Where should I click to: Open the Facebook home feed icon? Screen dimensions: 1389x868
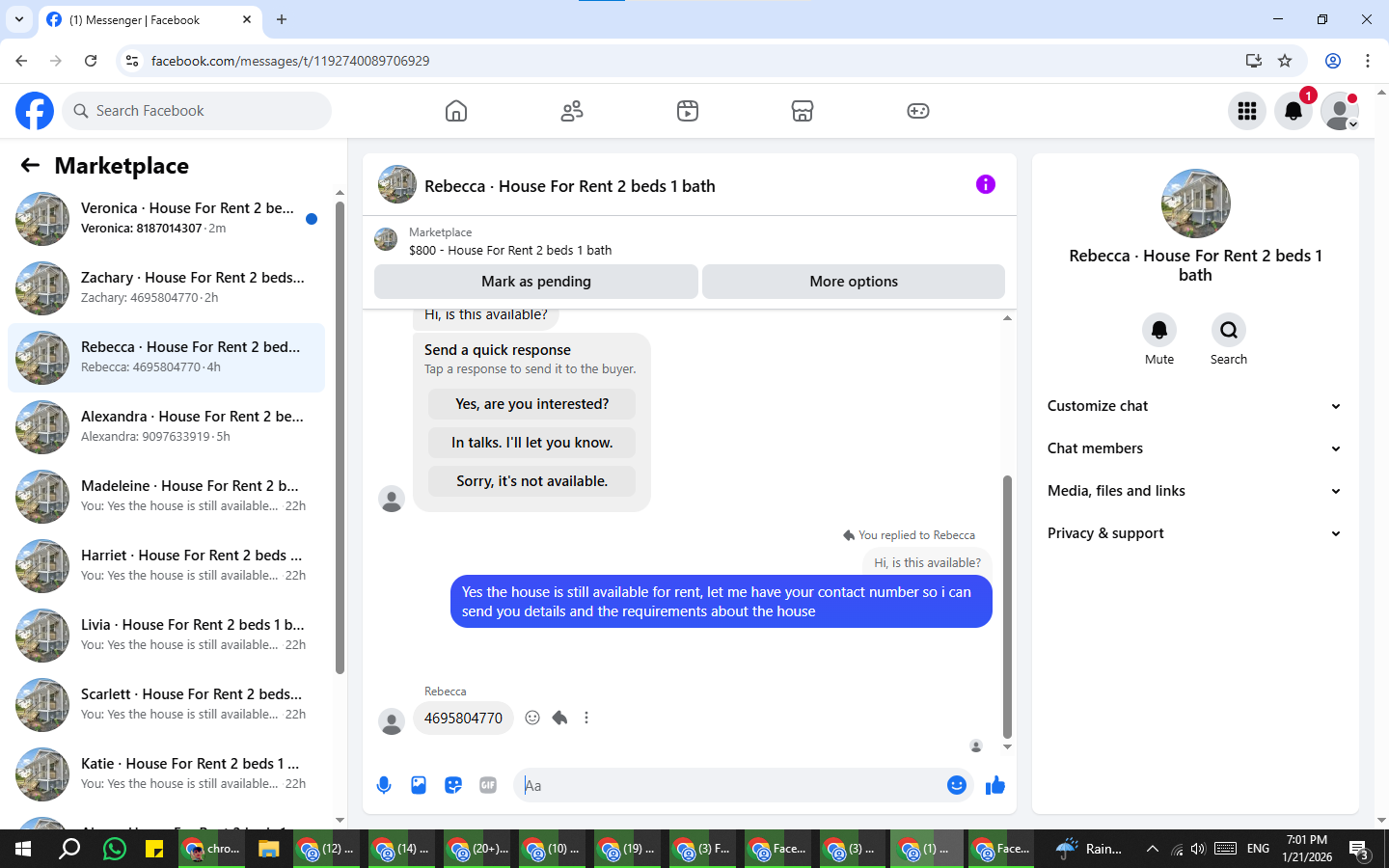pyautogui.click(x=456, y=111)
